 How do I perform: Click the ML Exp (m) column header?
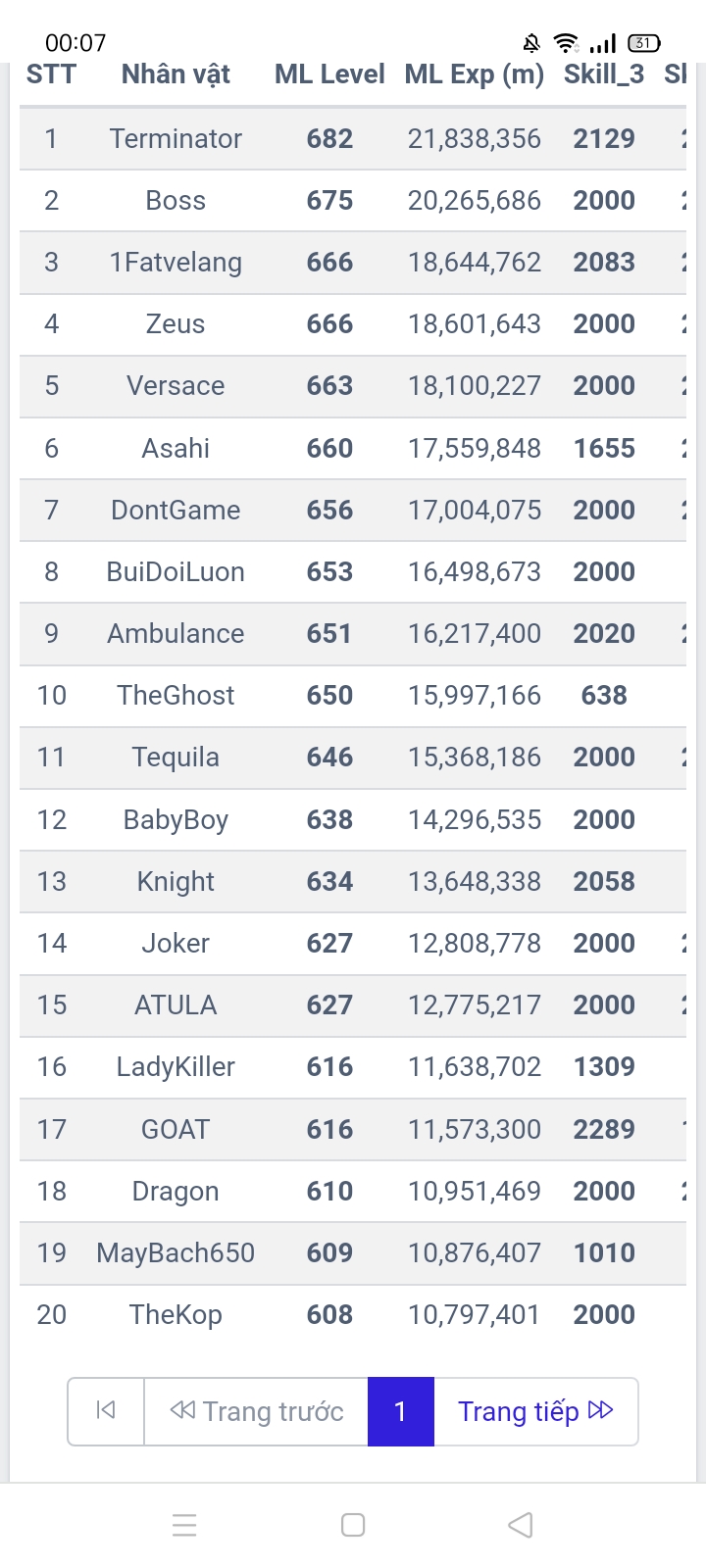pos(475,74)
